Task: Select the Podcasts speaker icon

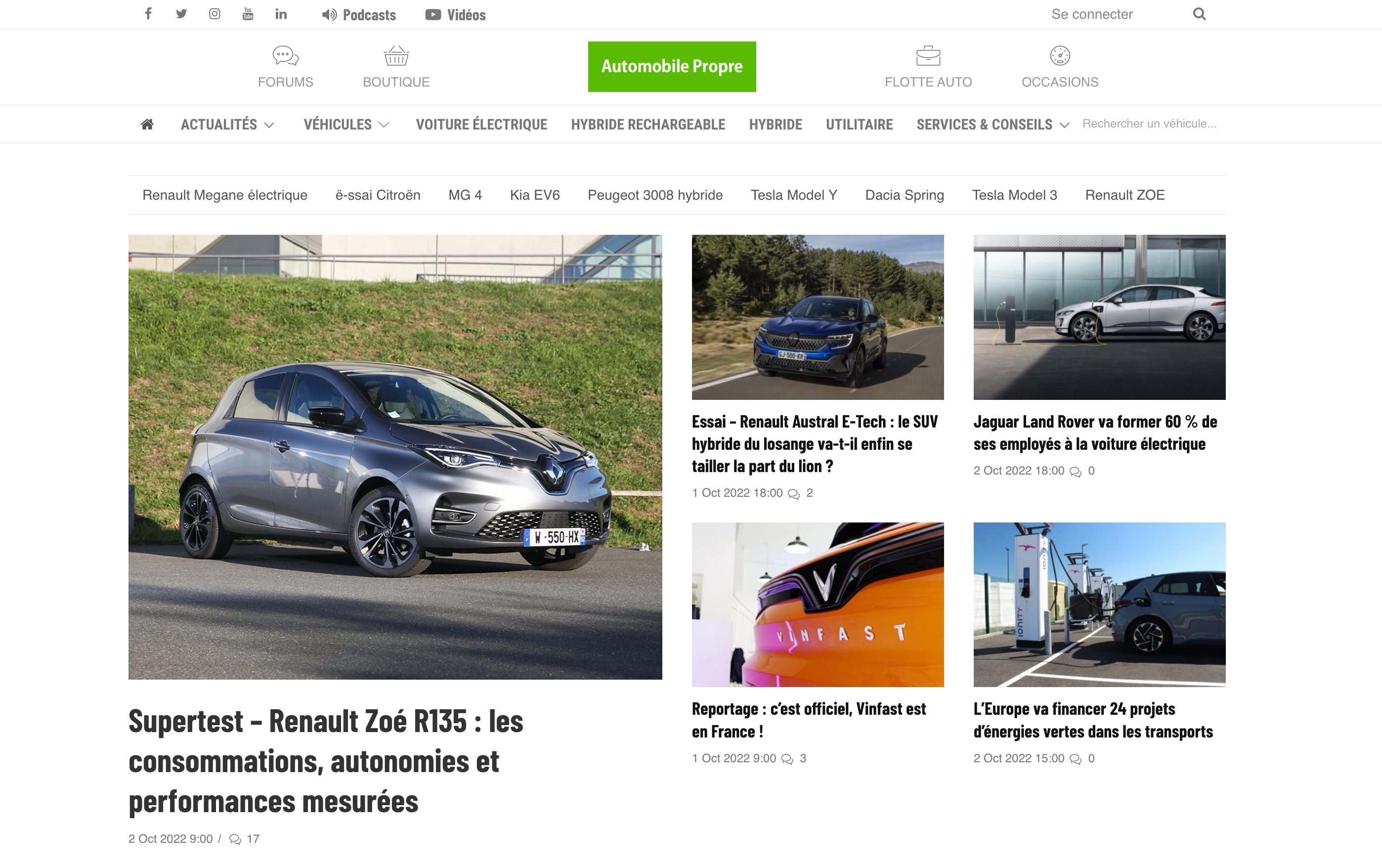Action: 328,14
